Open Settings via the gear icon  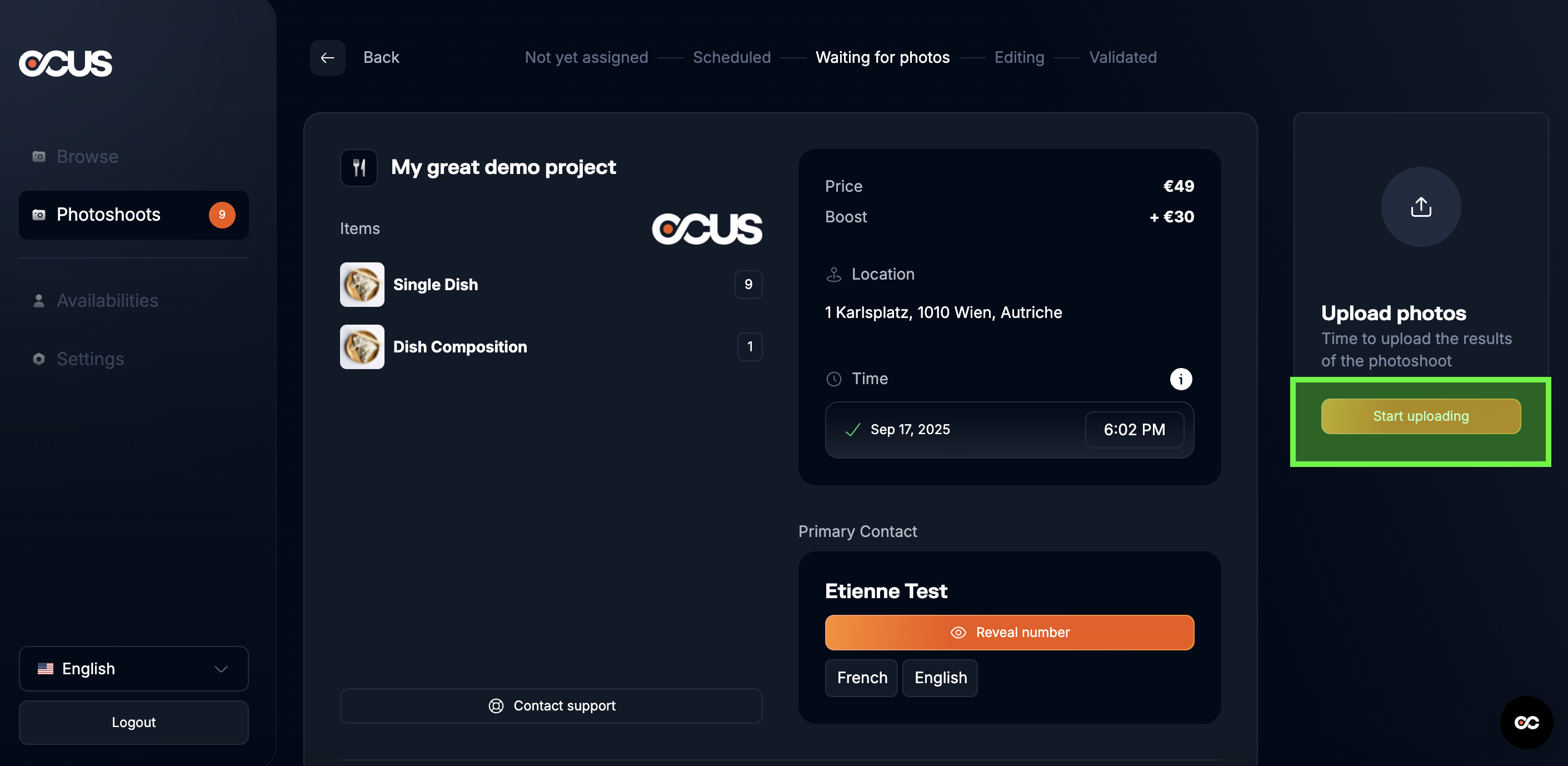38,359
